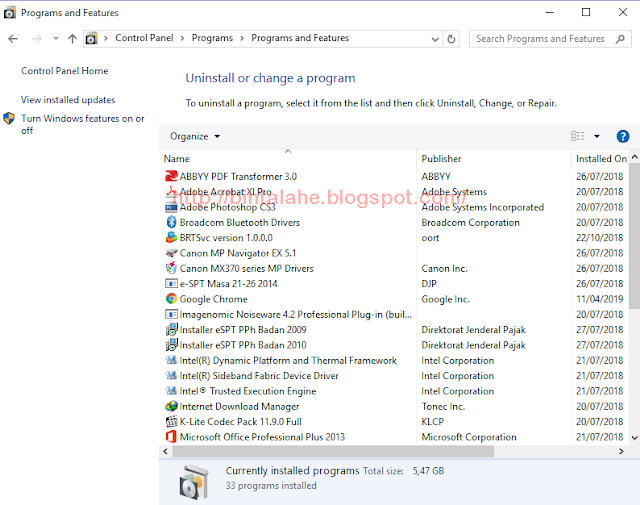
Task: Click the Adobe Acrobat XI Pro icon
Action: [x=171, y=191]
